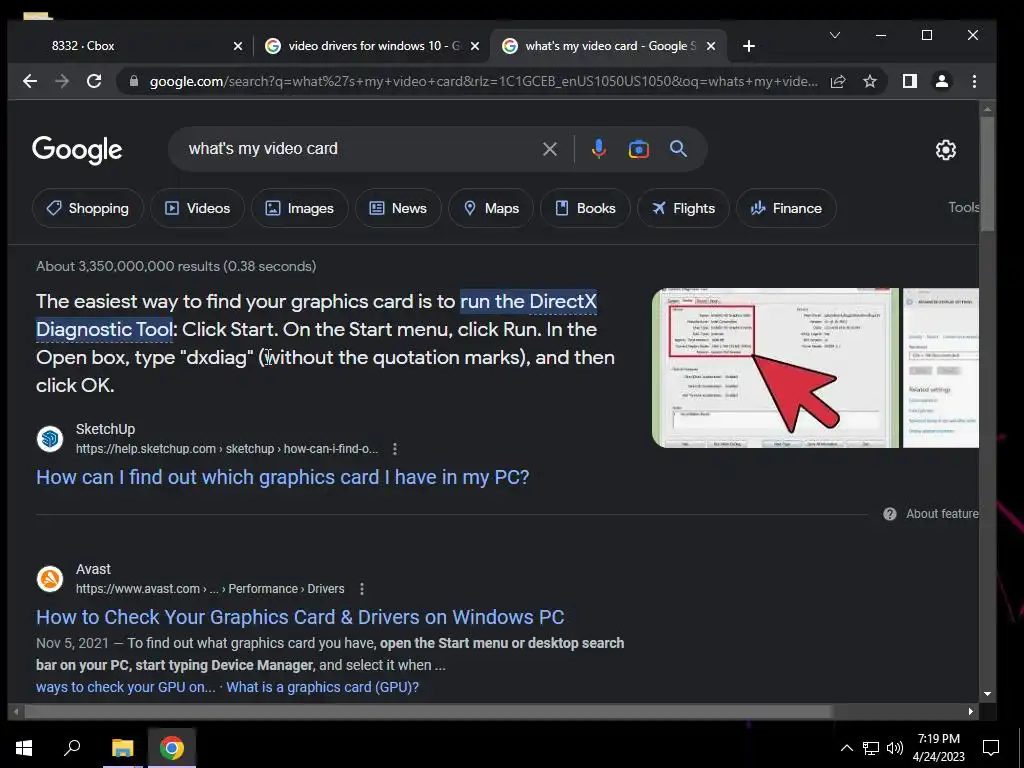Image resolution: width=1024 pixels, height=768 pixels.
Task: Show hidden system tray icons
Action: (x=846, y=748)
